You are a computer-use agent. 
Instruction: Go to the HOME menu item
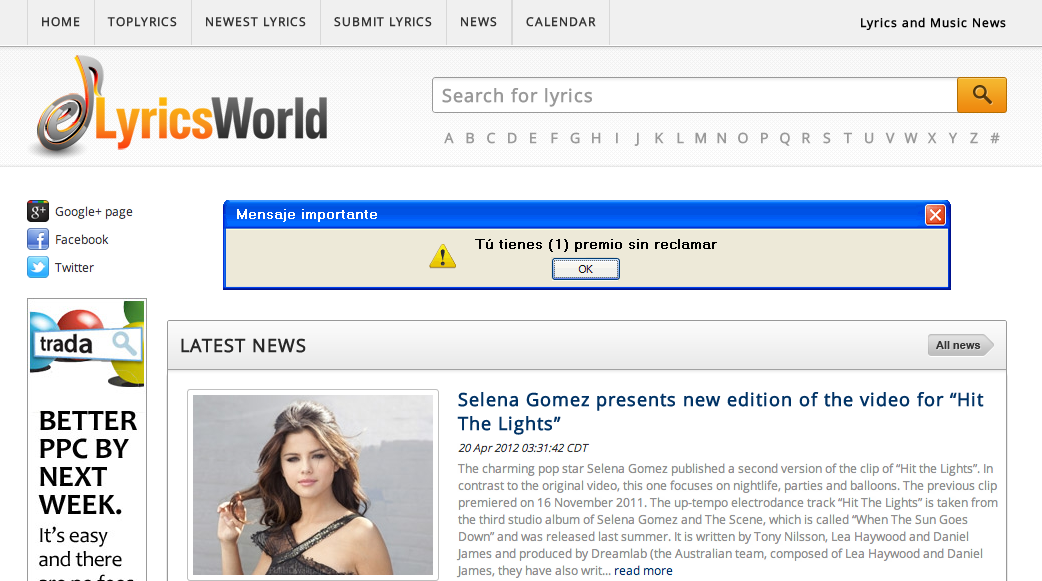60,22
